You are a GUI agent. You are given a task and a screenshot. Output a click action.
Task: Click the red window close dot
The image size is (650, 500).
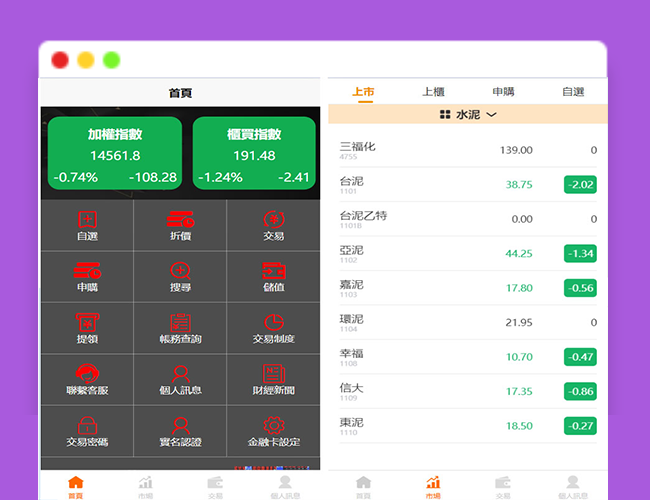[60, 60]
